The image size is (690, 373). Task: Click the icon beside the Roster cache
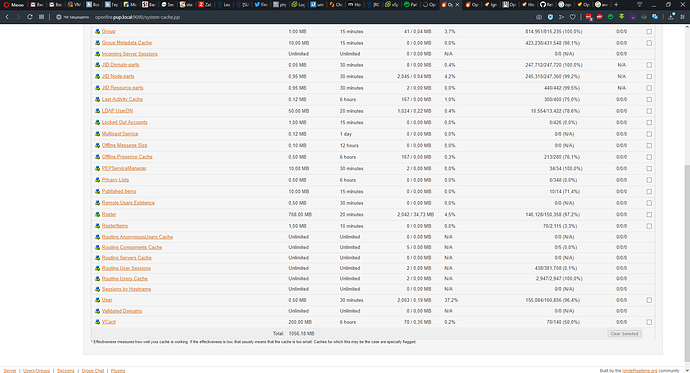coord(98,215)
